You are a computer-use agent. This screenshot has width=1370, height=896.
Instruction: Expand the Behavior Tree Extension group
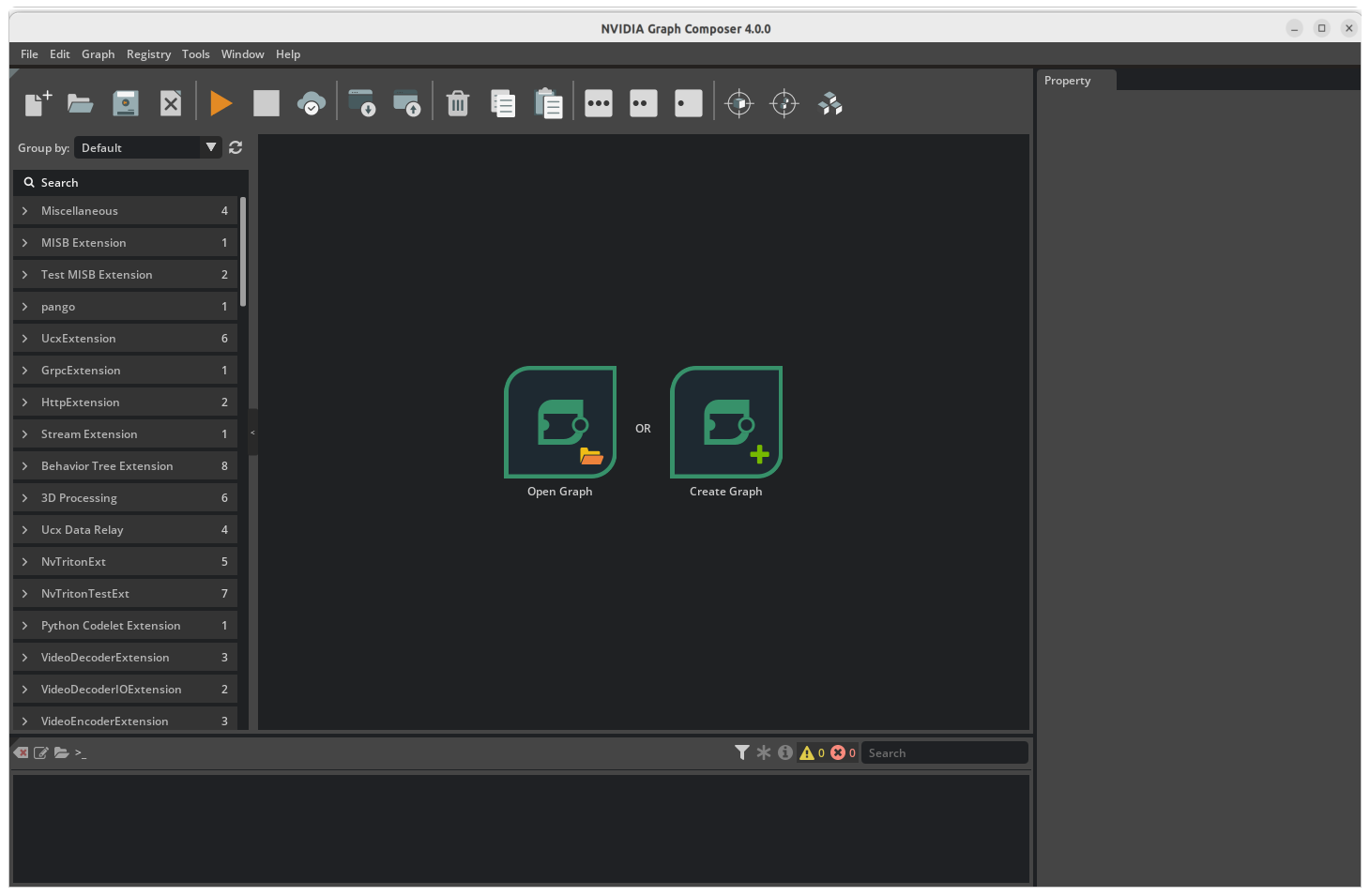(x=125, y=466)
